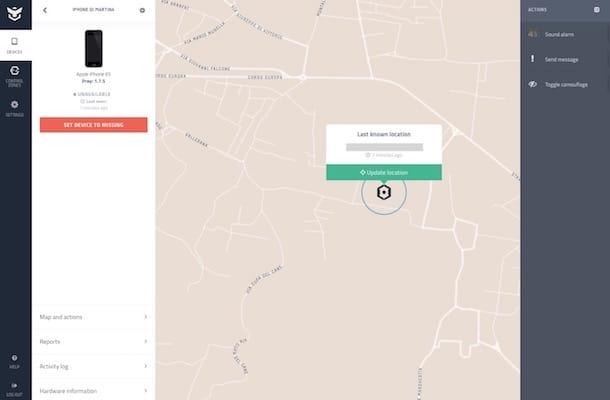Click the iPhone device thumbnail image

[94, 48]
